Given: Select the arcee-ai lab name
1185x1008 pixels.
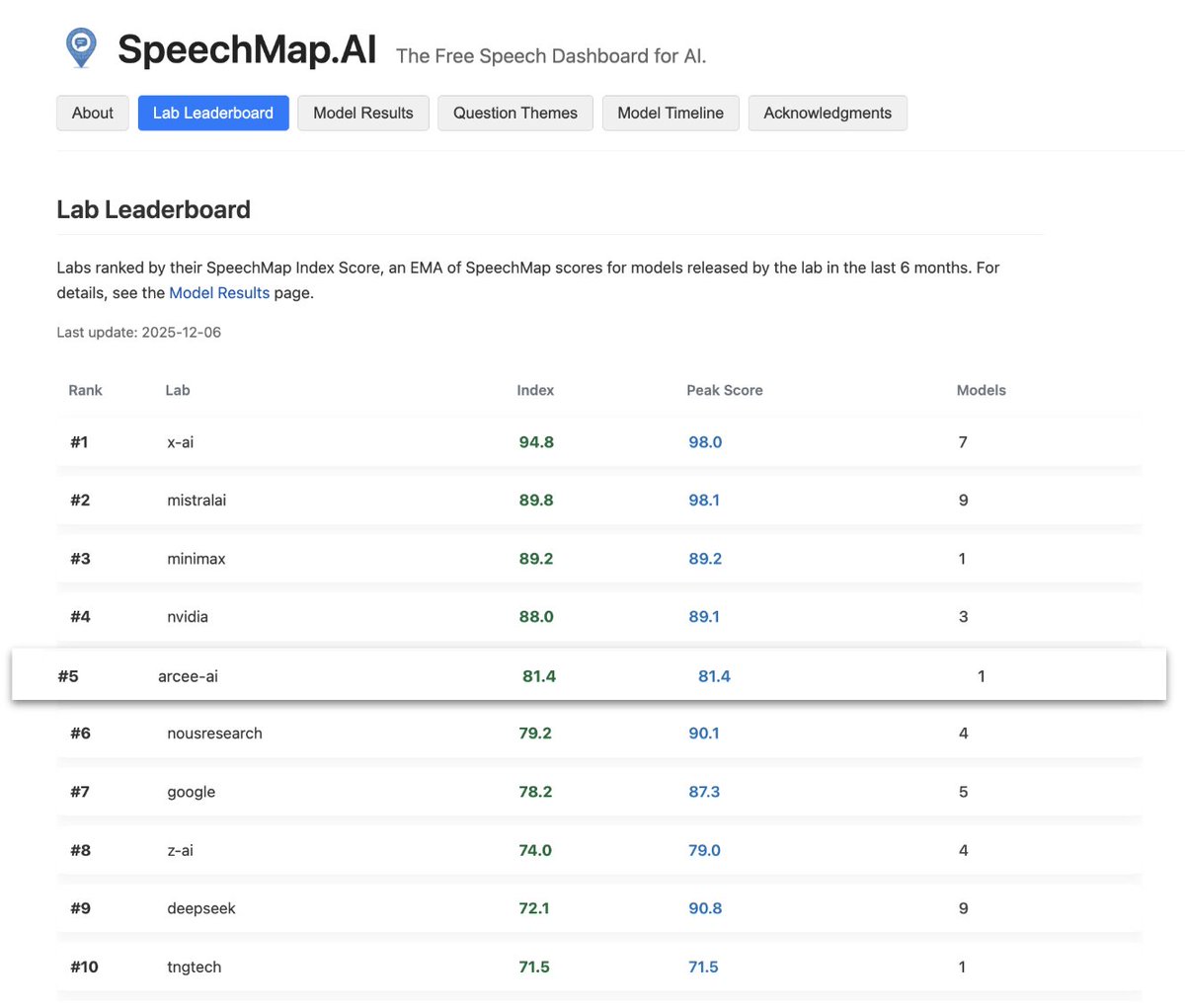Looking at the screenshot, I should point(188,676).
